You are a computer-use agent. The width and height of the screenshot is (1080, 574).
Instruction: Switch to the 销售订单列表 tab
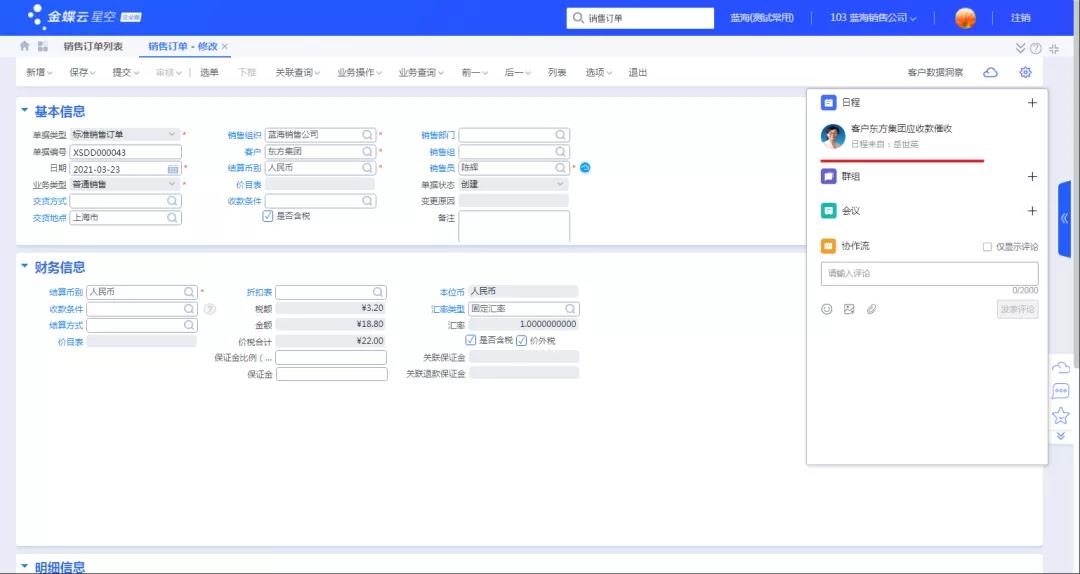click(x=93, y=46)
